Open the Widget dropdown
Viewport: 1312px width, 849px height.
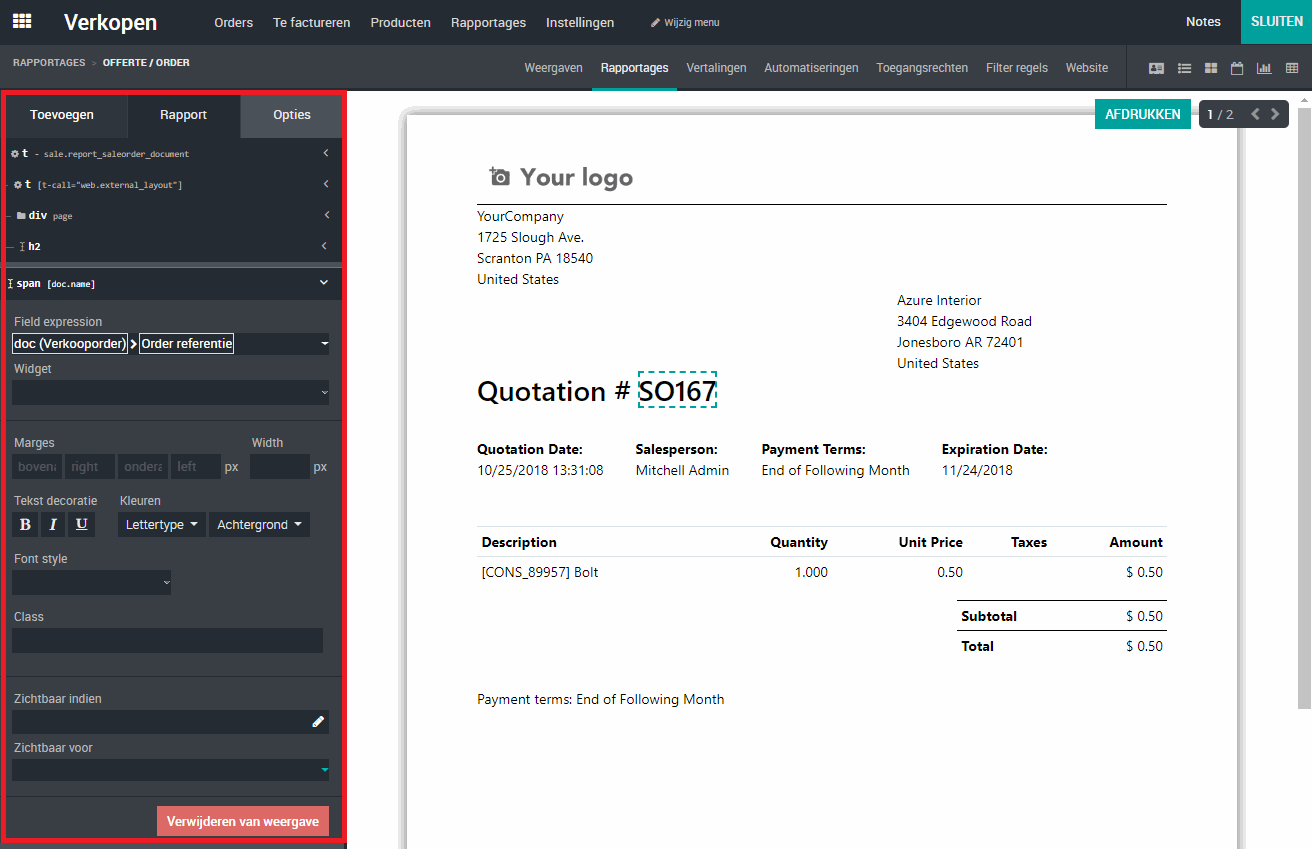(x=170, y=392)
